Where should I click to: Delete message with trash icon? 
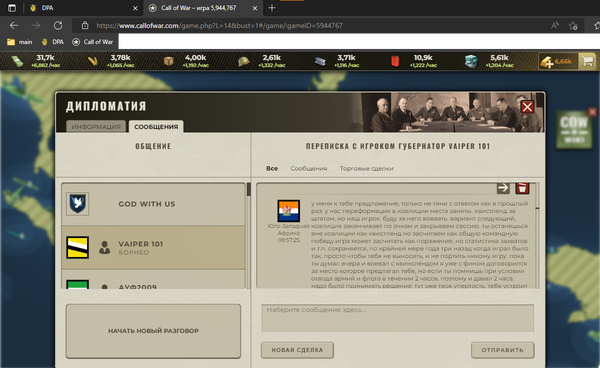(x=522, y=188)
